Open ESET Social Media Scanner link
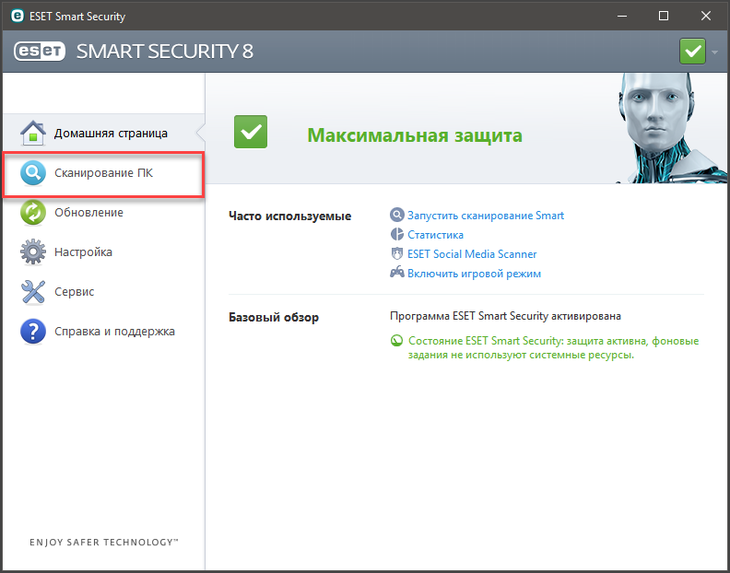This screenshot has height=573, width=730. [x=472, y=254]
